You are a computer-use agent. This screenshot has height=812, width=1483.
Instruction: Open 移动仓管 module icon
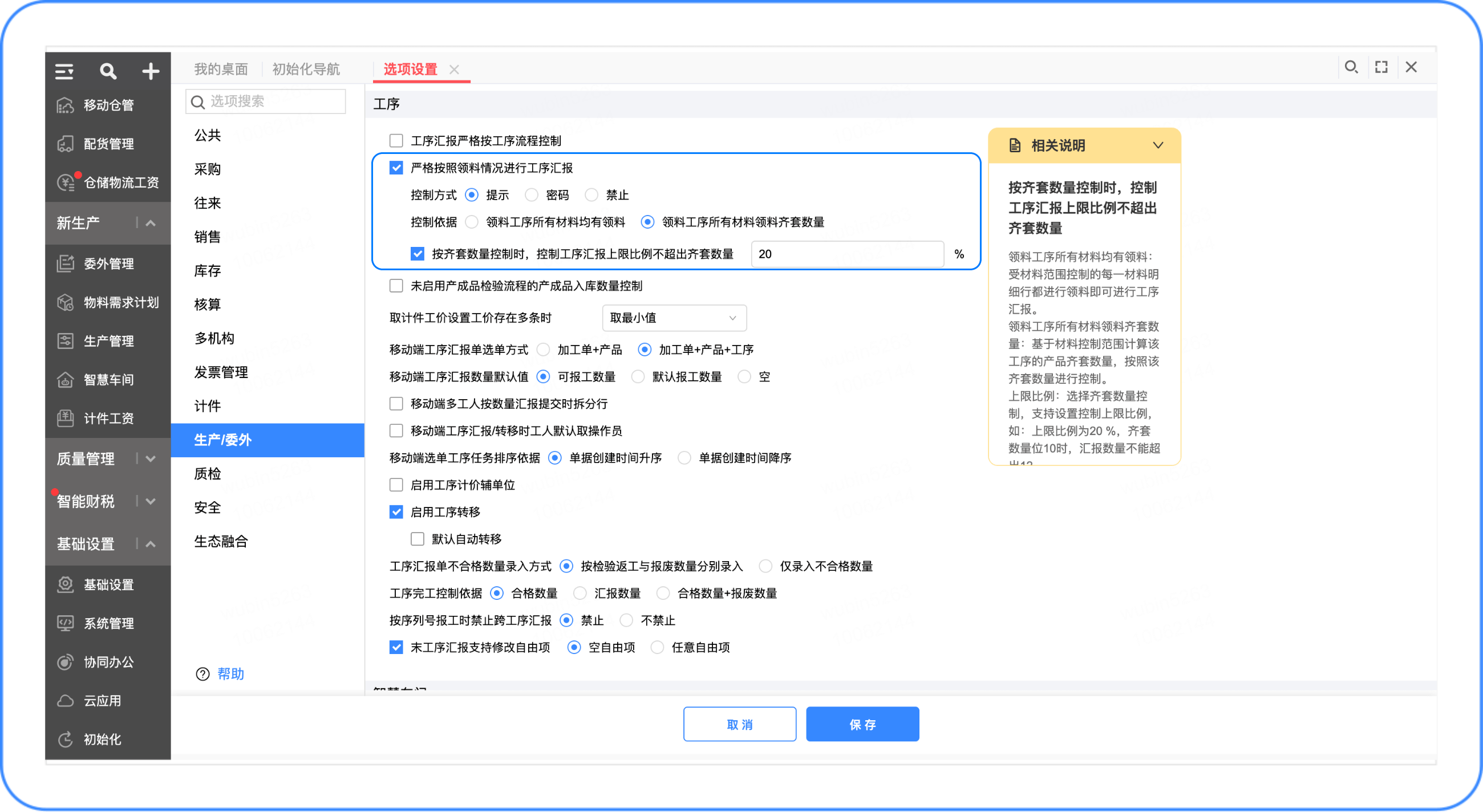pos(66,105)
